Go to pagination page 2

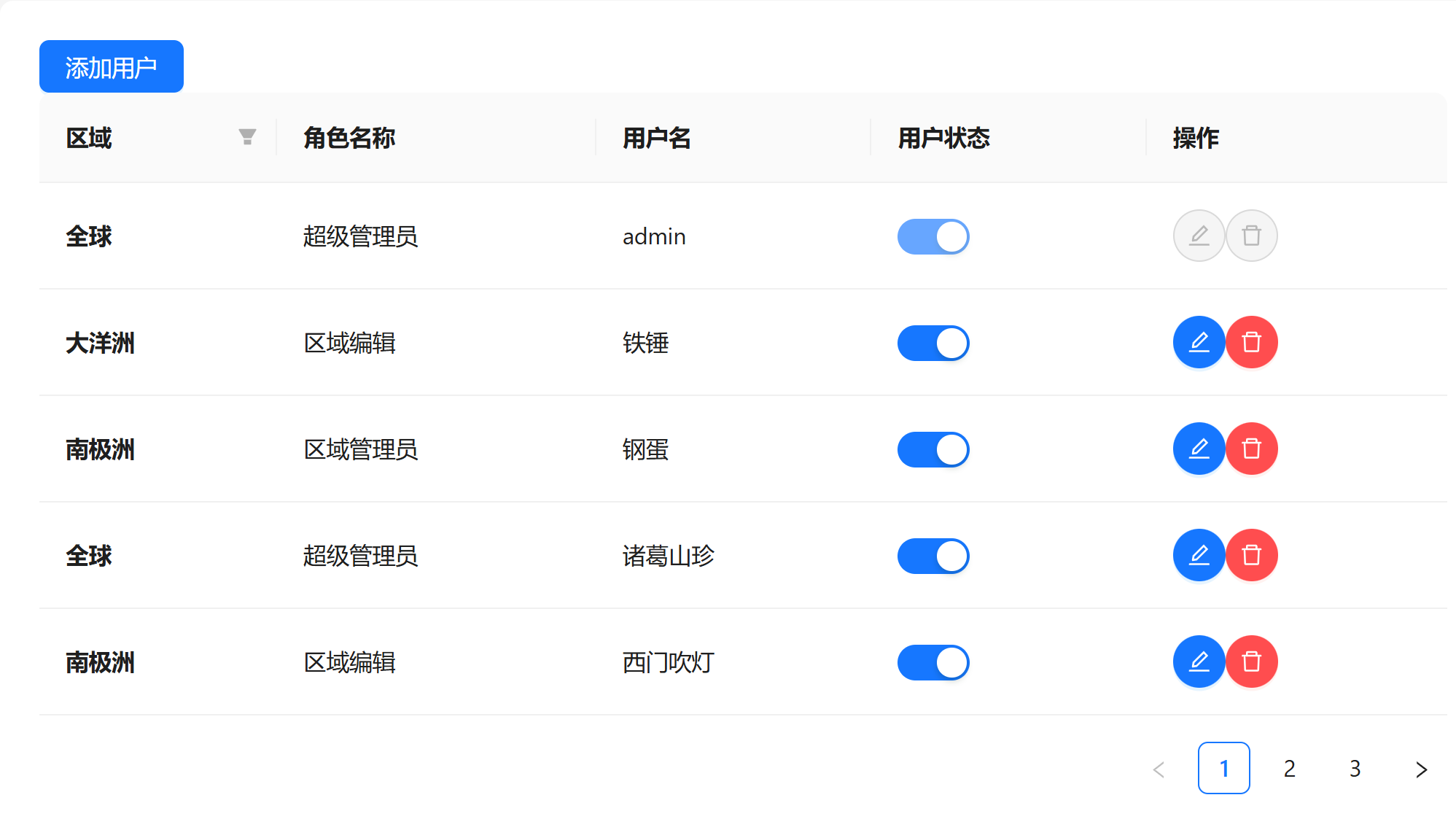pyautogui.click(x=1289, y=769)
